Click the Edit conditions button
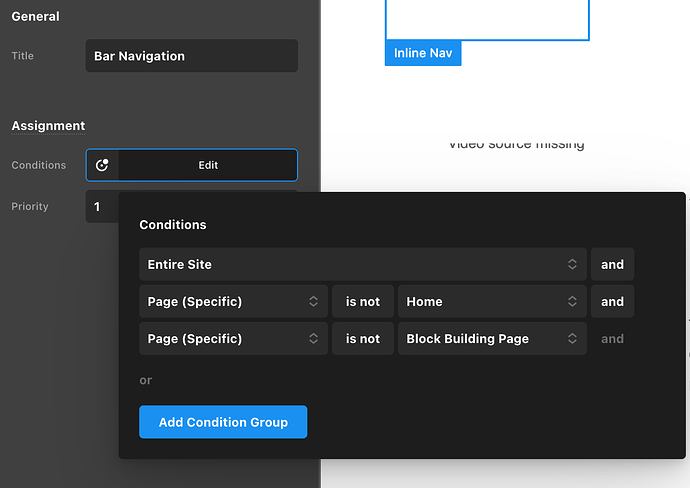This screenshot has width=690, height=488. (207, 165)
